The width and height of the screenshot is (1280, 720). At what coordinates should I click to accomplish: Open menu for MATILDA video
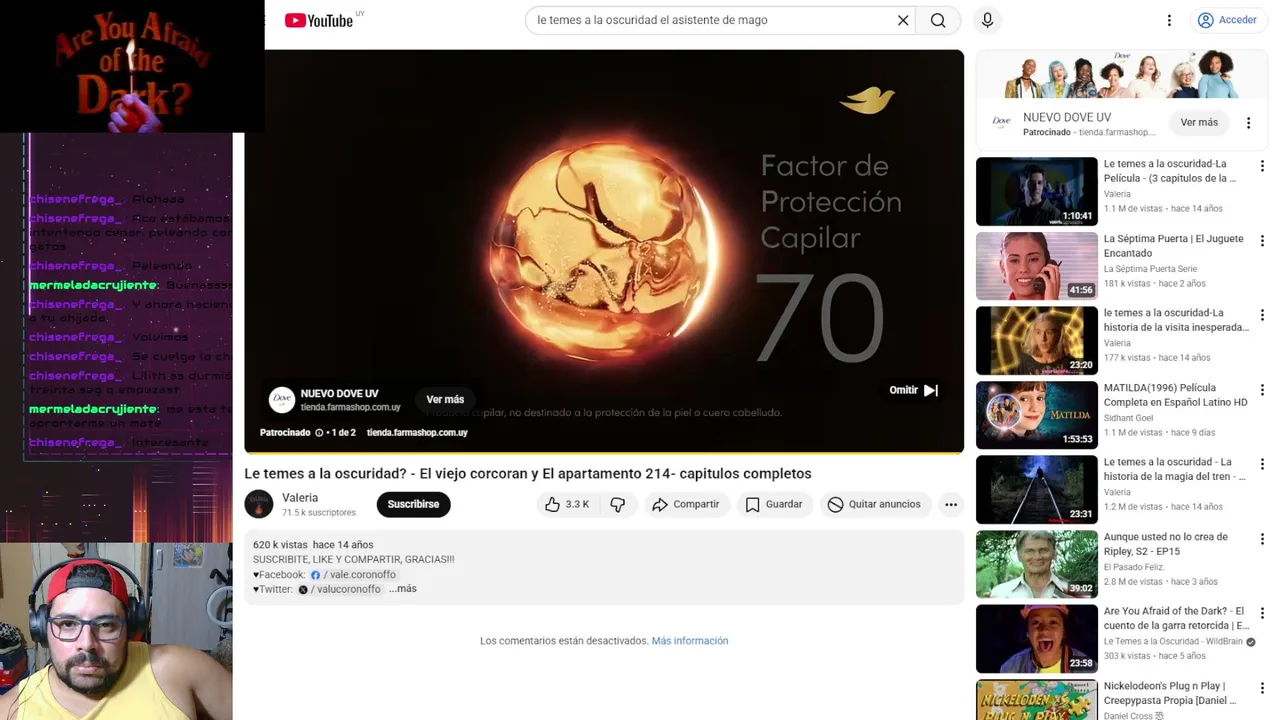click(x=1262, y=390)
